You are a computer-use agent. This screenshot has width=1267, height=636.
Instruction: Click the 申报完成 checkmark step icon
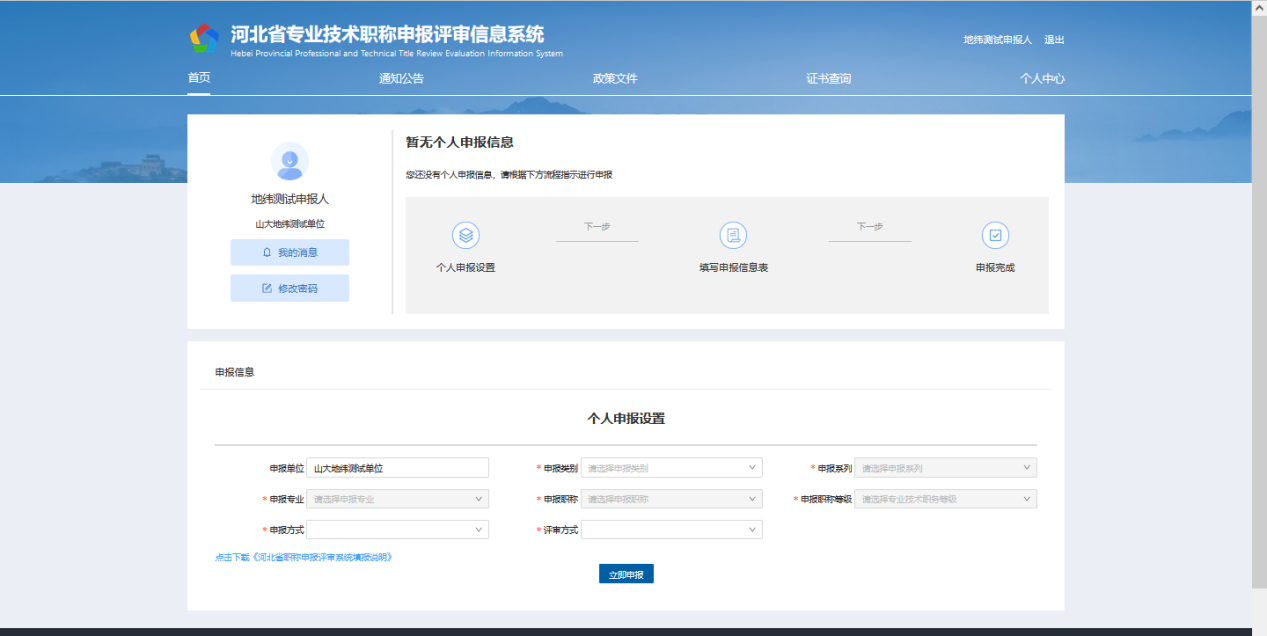tap(995, 236)
